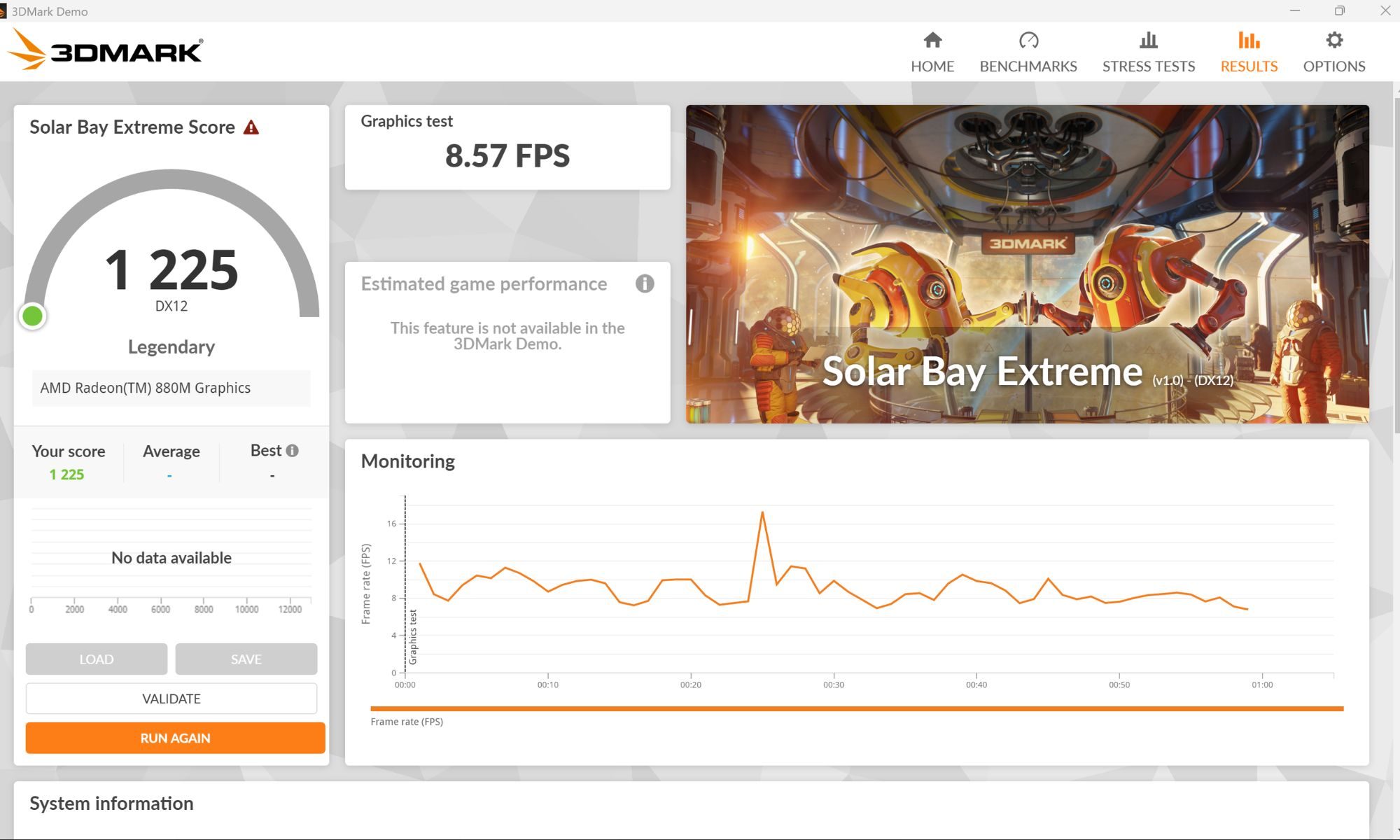
Task: Click the RUN AGAIN button
Action: (175, 738)
